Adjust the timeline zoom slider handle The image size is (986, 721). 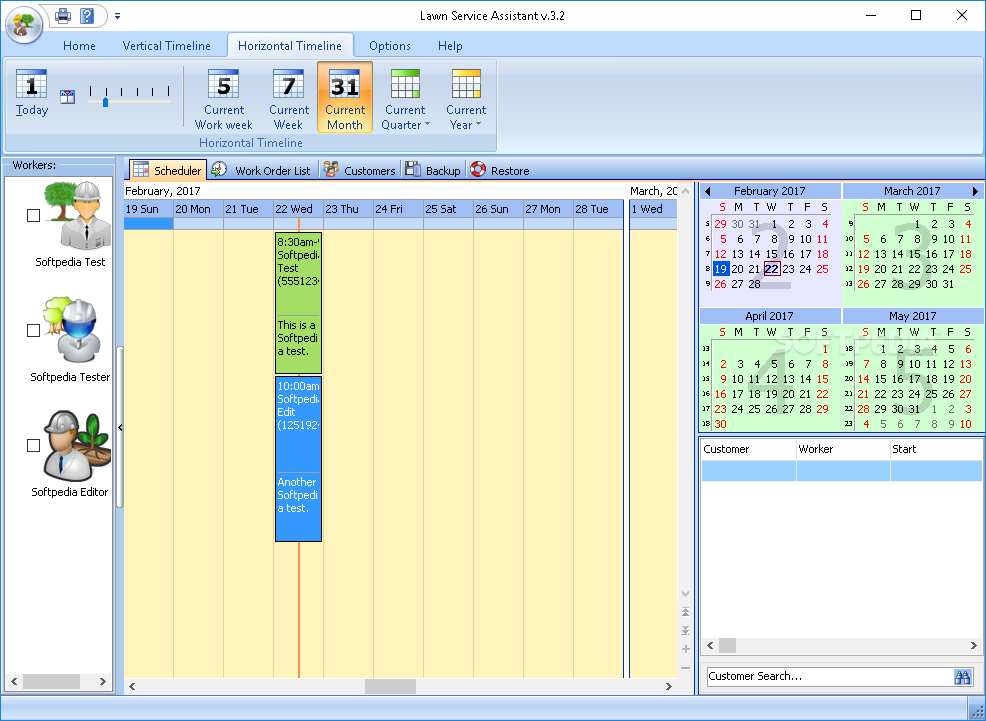point(106,101)
